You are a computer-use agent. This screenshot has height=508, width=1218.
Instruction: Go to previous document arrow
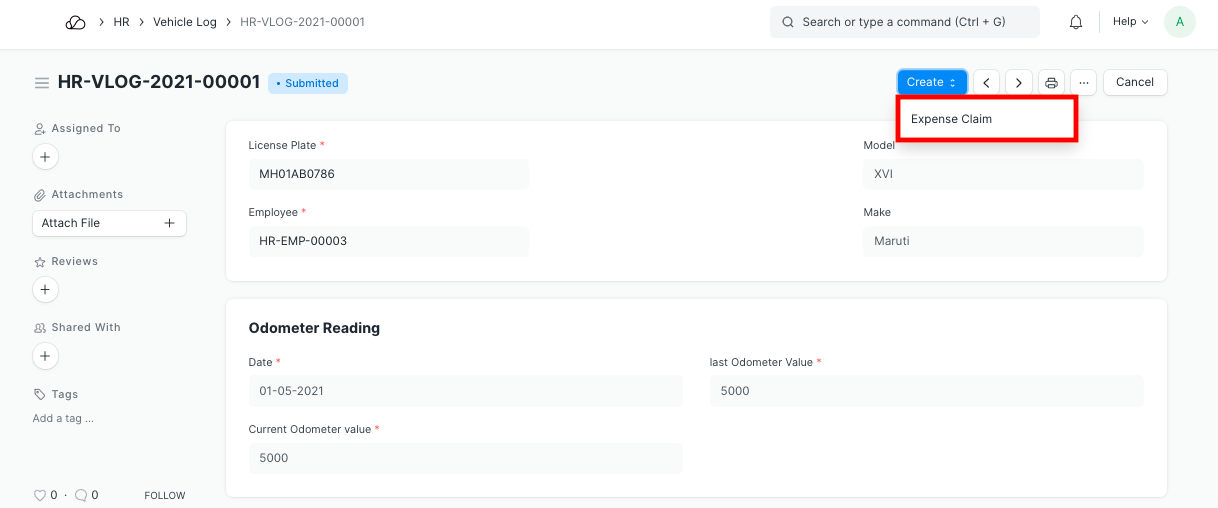[987, 83]
